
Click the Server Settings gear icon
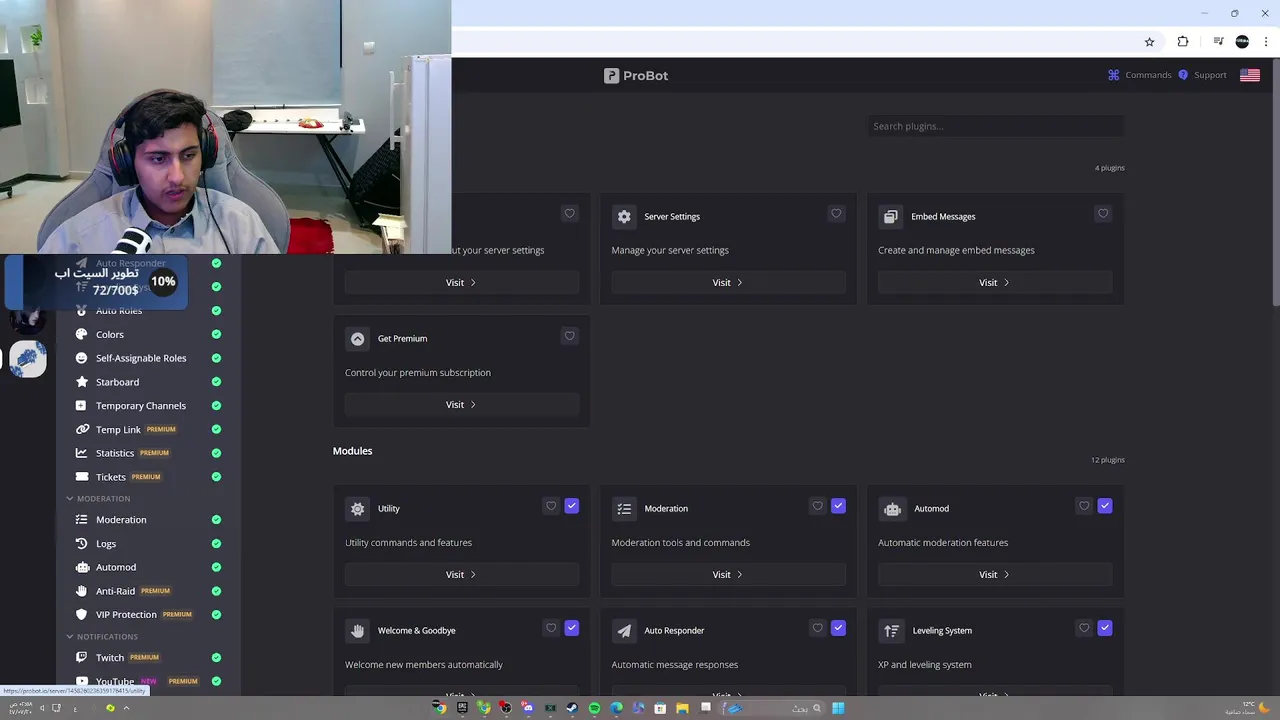[624, 216]
